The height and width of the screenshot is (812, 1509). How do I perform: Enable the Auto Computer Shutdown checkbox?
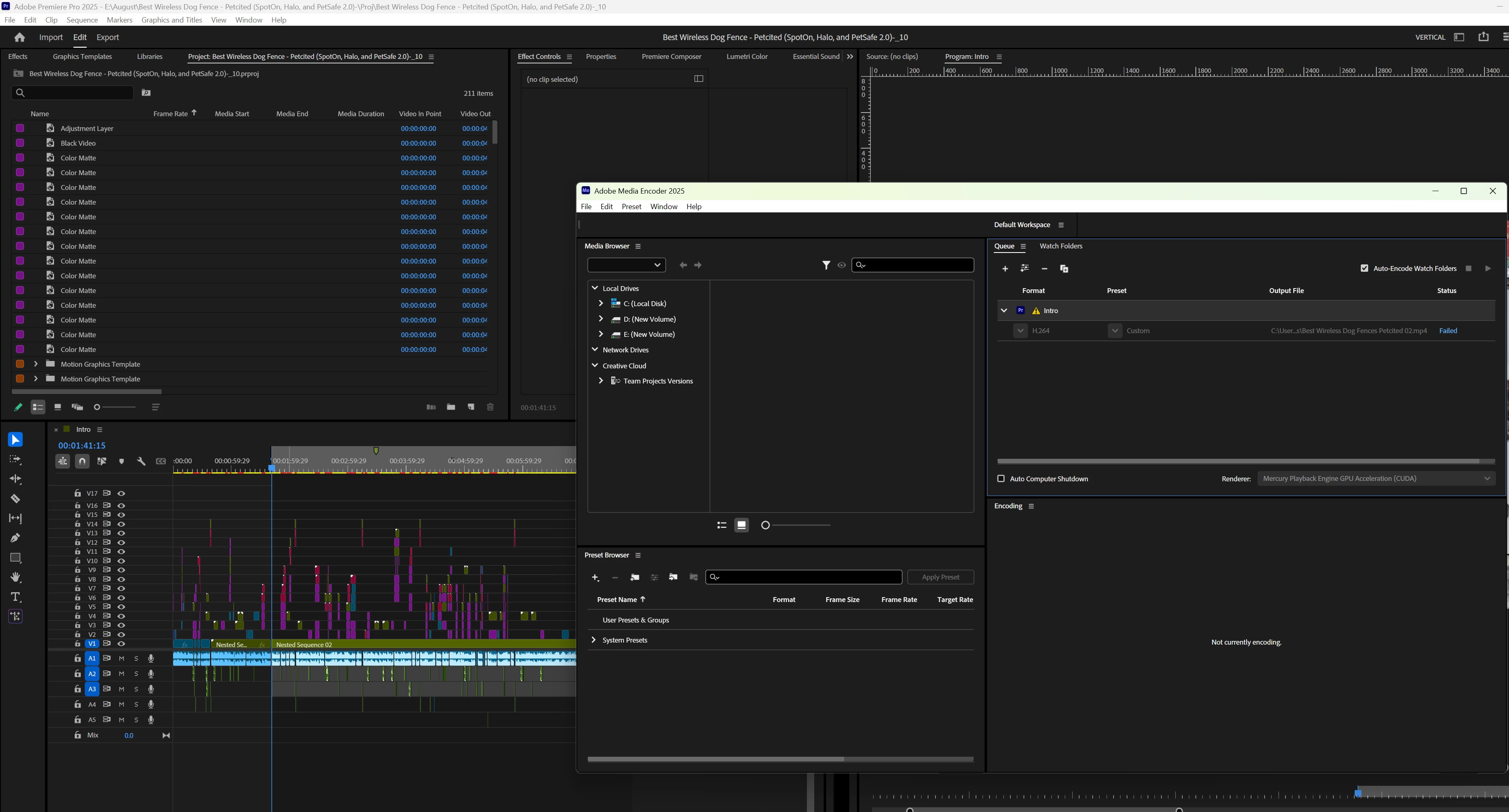coord(1001,479)
